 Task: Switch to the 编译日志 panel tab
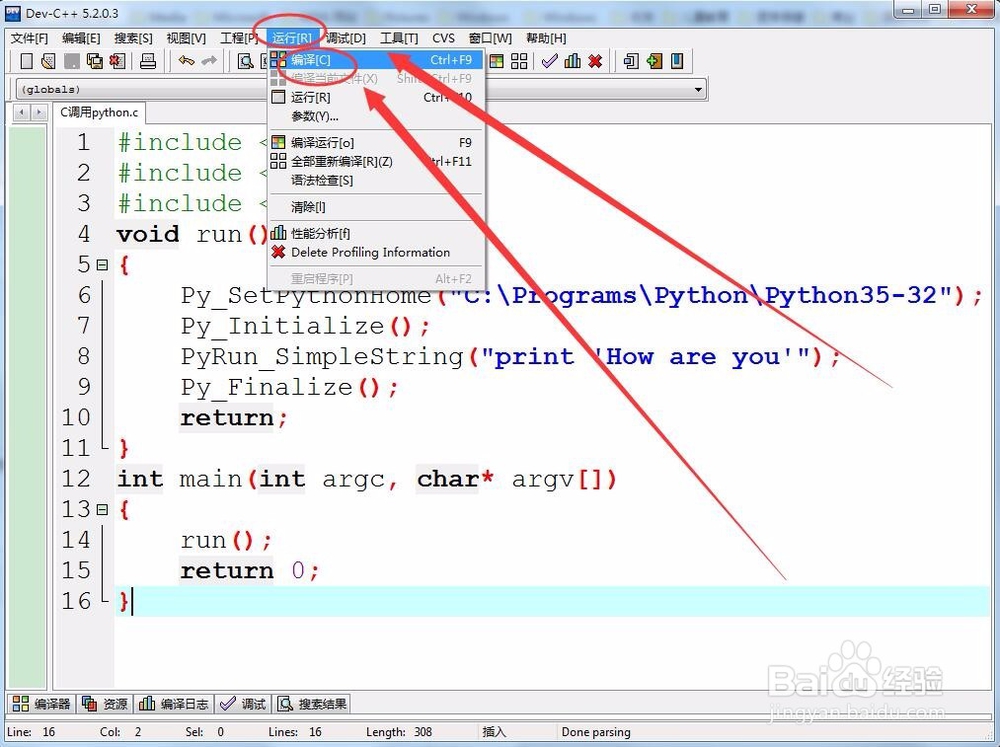175,703
